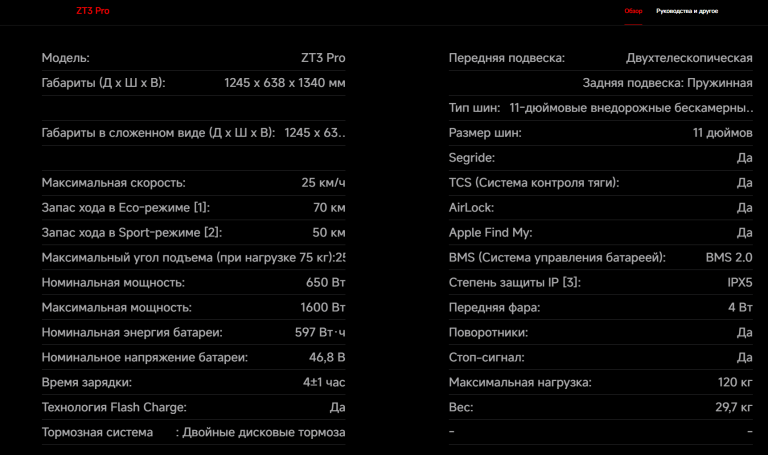This screenshot has width=768, height=455.
Task: Click footnote [1] in Eco-режиме row
Action: 201,208
